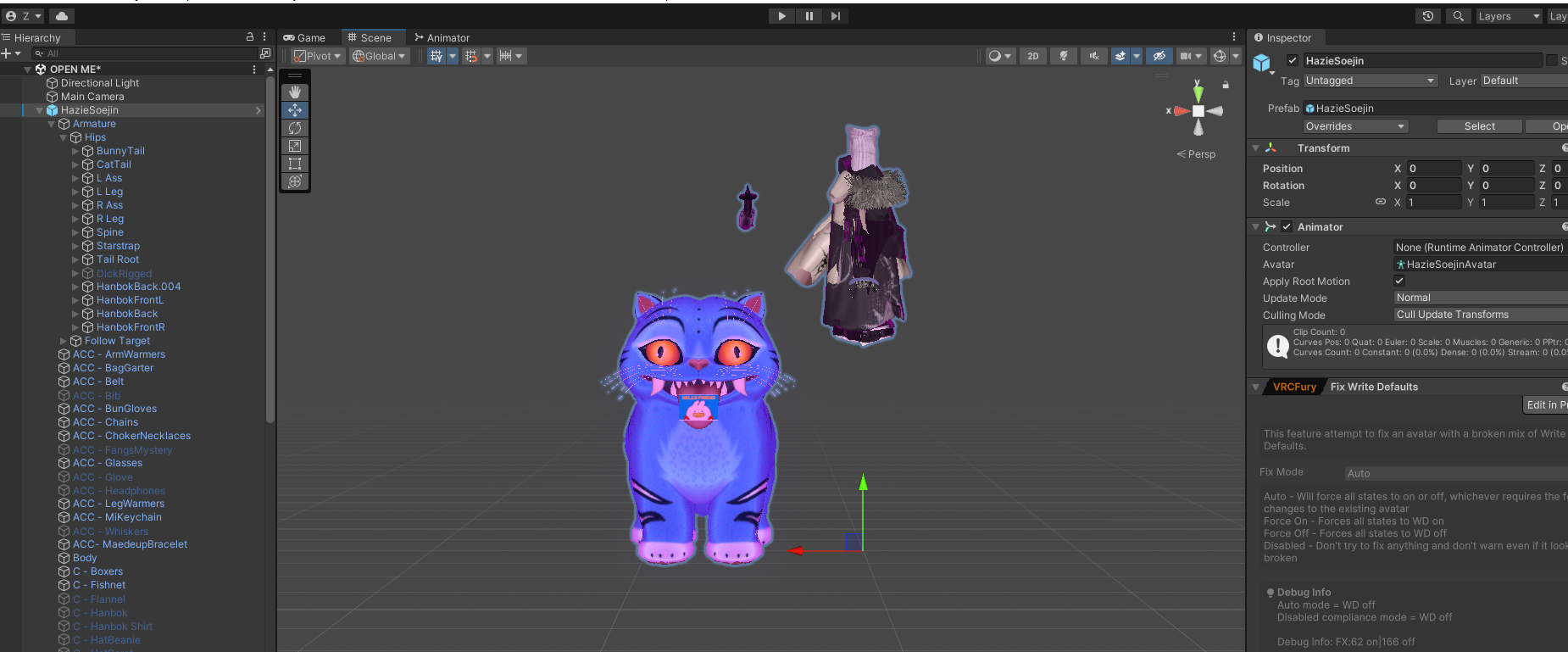
Task: Toggle the Hierarchy panel lock
Action: click(250, 37)
